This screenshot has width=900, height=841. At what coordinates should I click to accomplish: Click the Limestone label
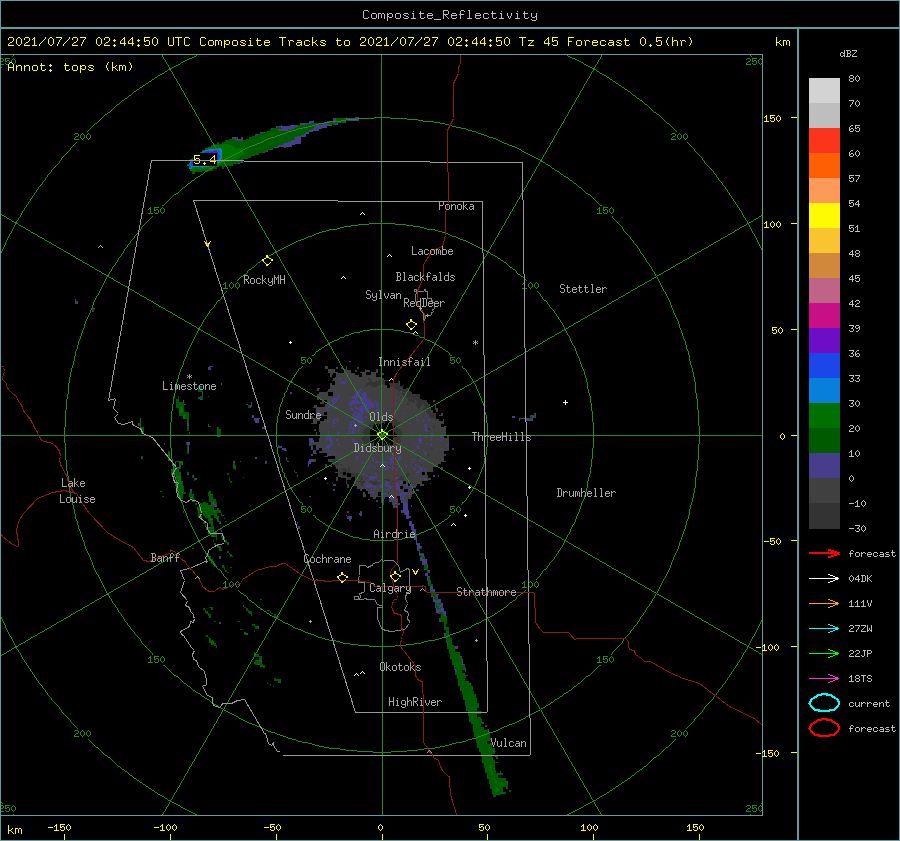pos(189,386)
